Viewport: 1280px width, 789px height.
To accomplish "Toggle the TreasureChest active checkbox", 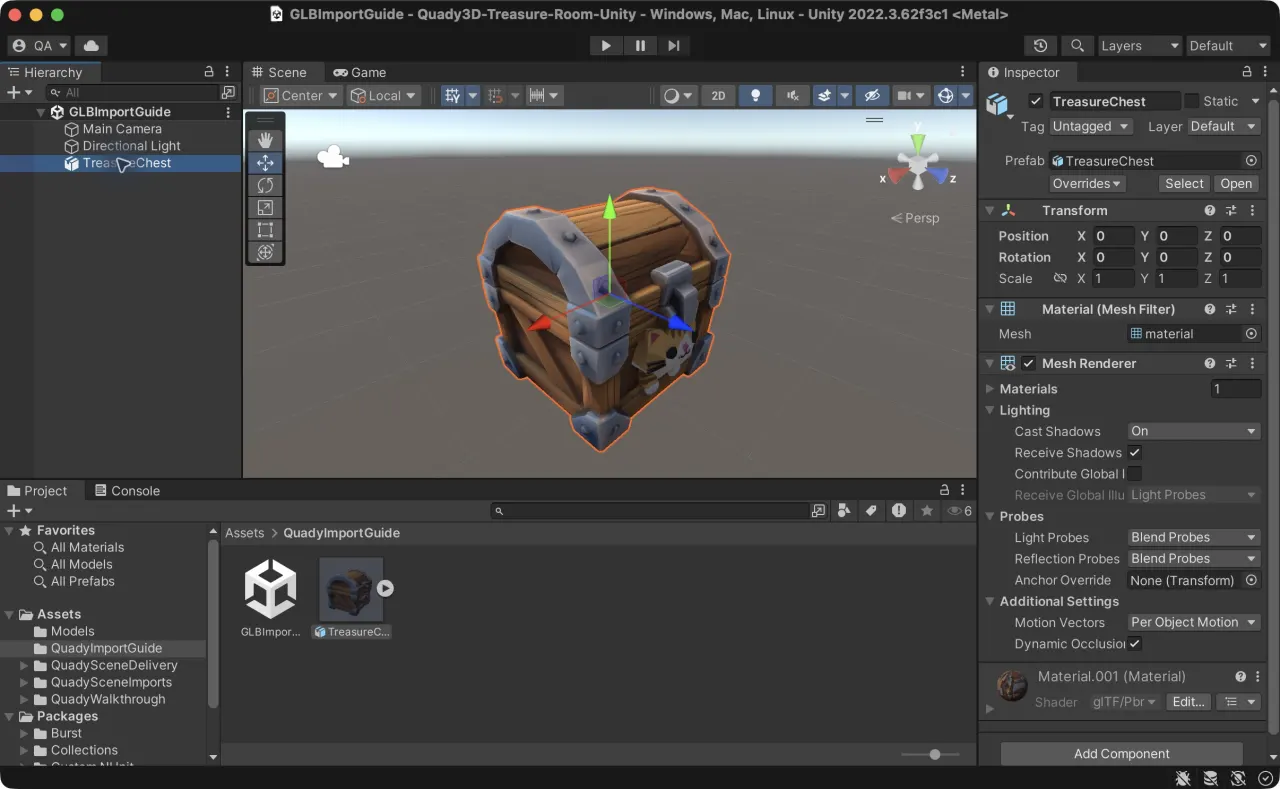I will pyautogui.click(x=1036, y=101).
